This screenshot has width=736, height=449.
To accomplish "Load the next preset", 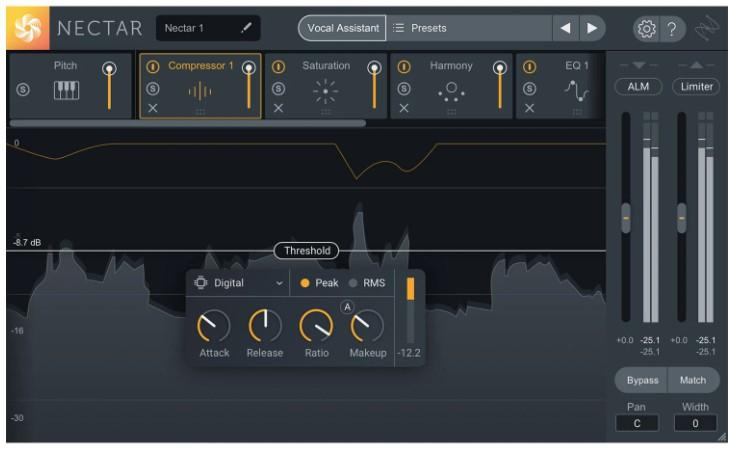I will 592,28.
